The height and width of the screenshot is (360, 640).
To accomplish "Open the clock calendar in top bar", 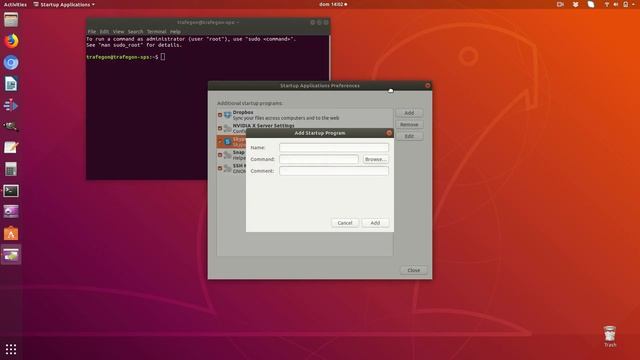I will click(x=333, y=4).
